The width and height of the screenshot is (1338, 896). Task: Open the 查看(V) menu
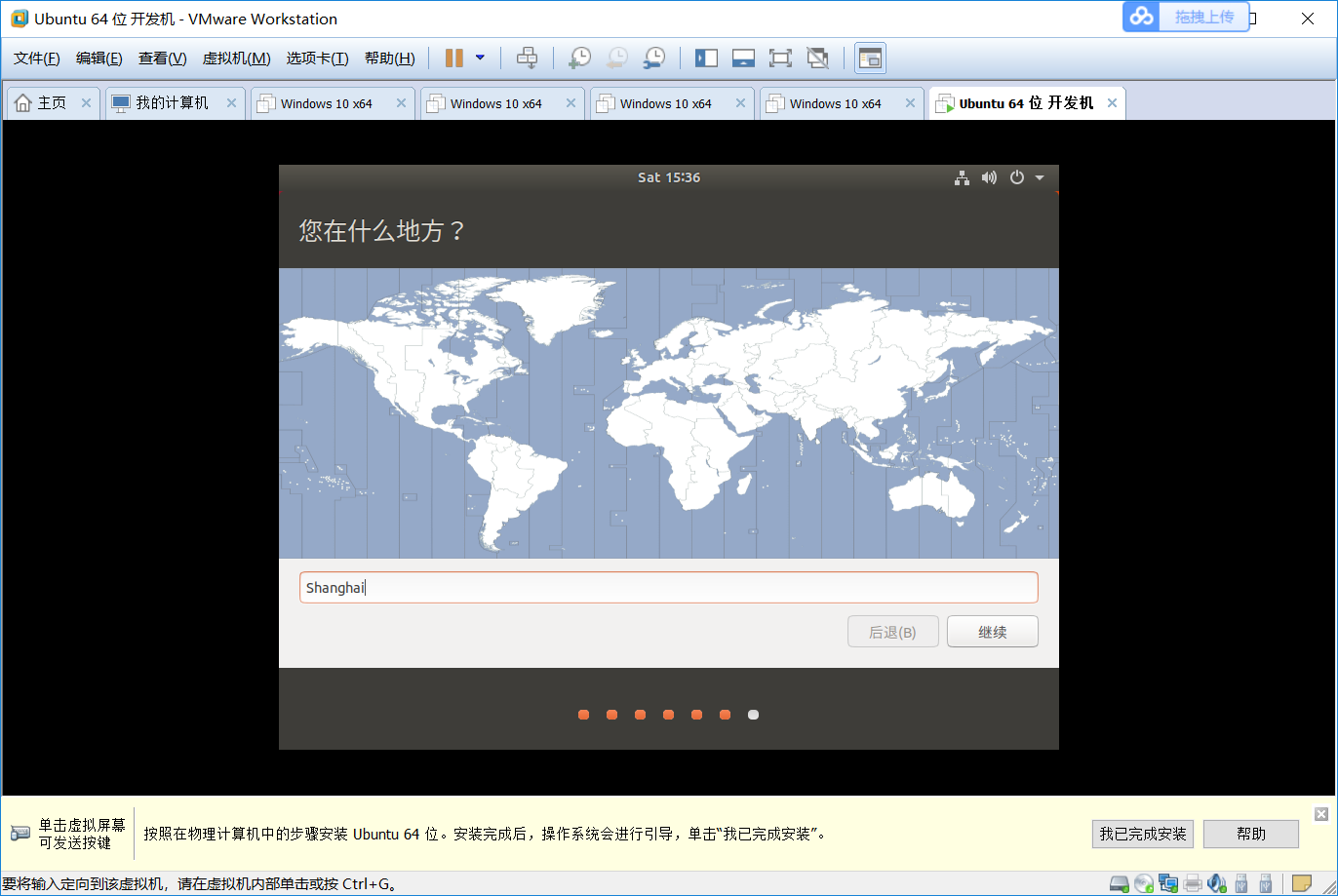click(x=162, y=58)
